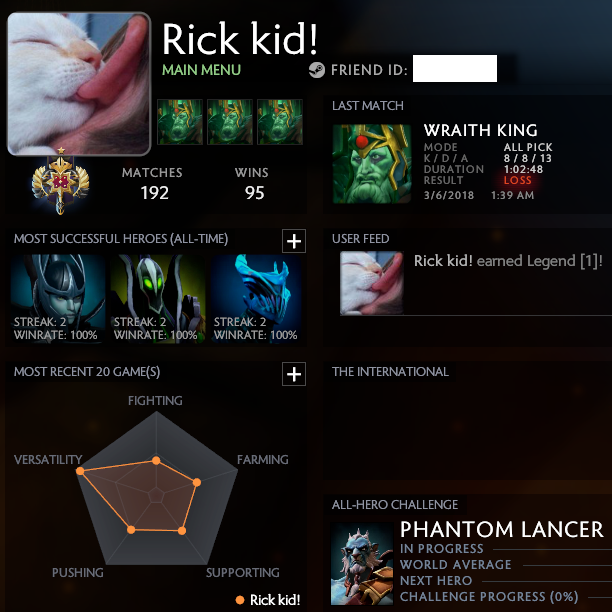Expand the Most Successful Heroes panel
612x612 pixels.
pyautogui.click(x=294, y=241)
